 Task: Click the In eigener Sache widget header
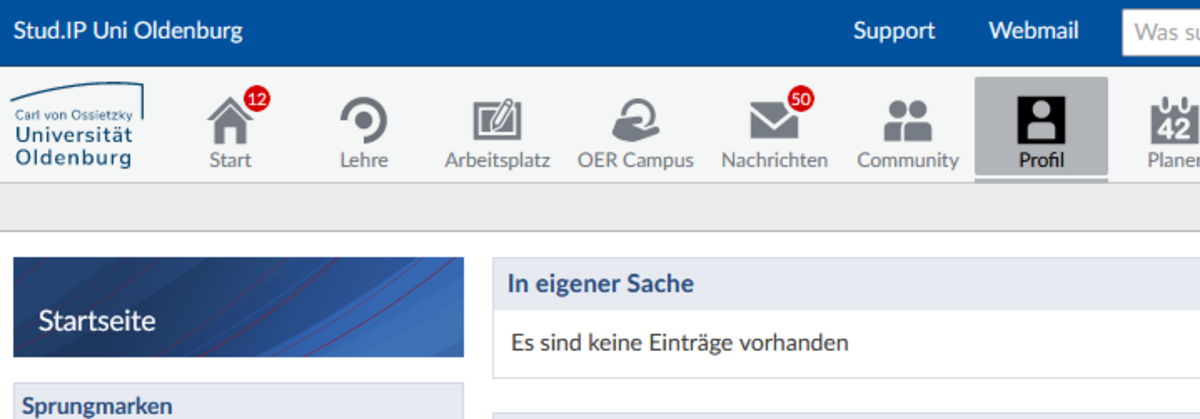tap(846, 284)
